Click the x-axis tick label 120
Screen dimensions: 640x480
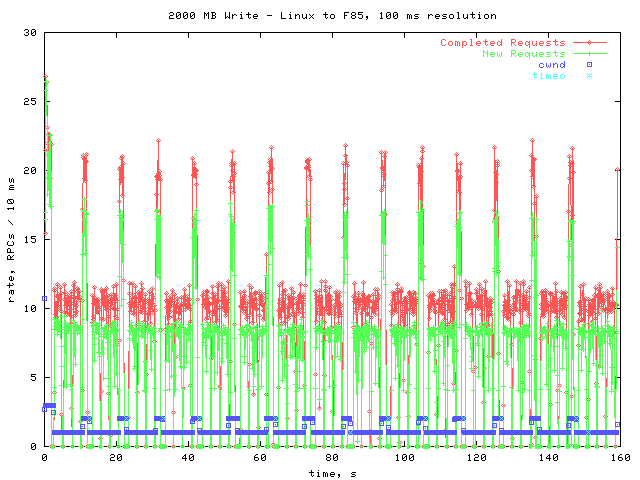pyautogui.click(x=476, y=458)
